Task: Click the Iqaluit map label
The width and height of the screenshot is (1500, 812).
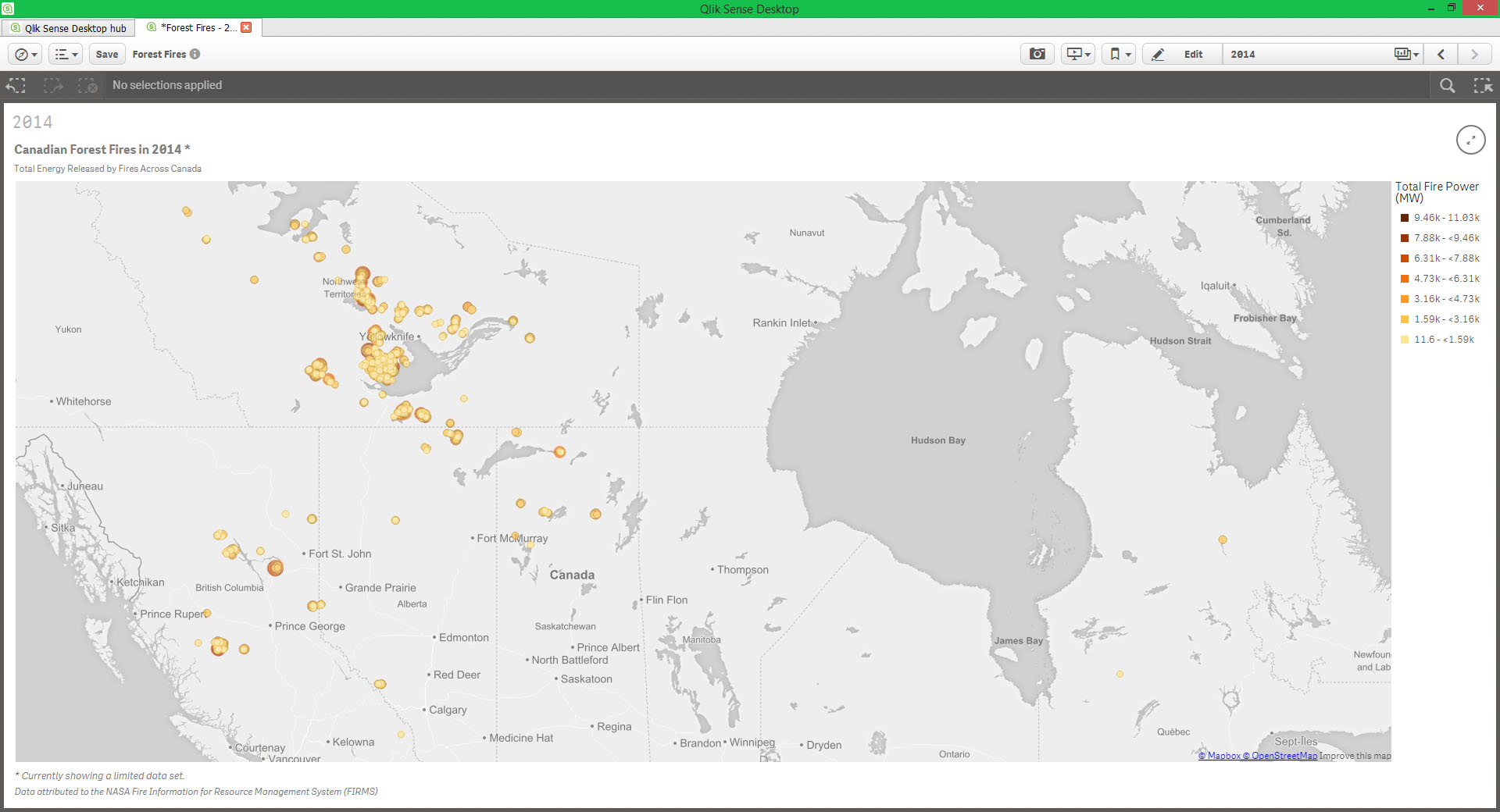Action: (1217, 286)
